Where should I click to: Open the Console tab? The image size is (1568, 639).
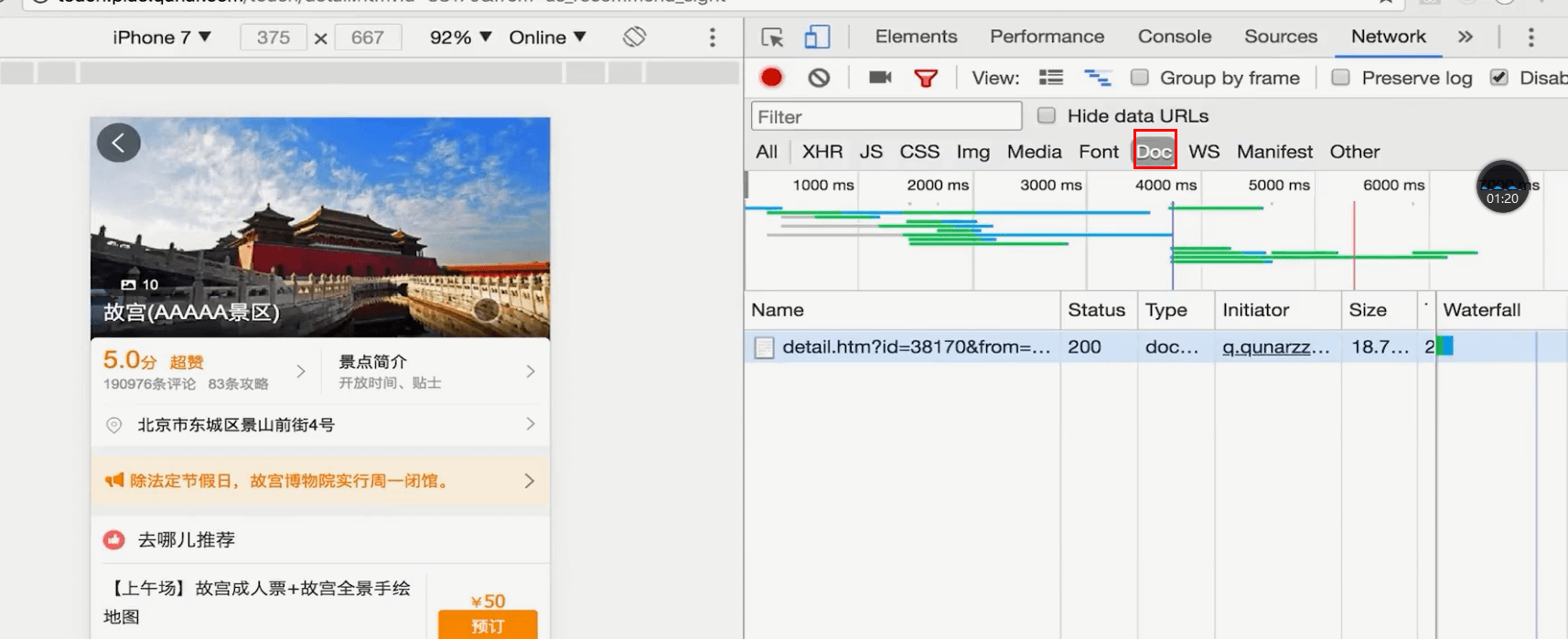pos(1175,37)
